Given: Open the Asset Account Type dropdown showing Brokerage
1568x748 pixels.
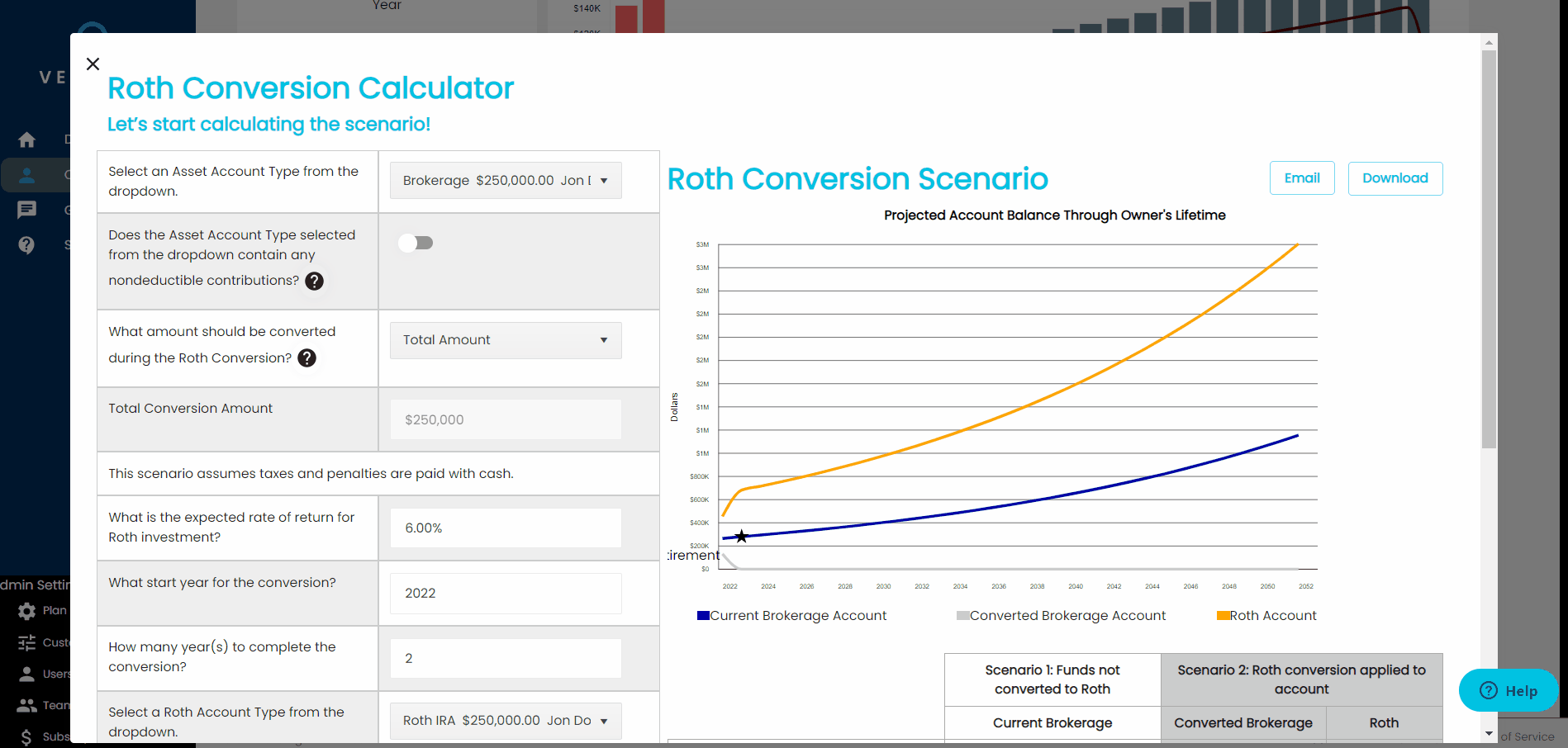Looking at the screenshot, I should (505, 180).
